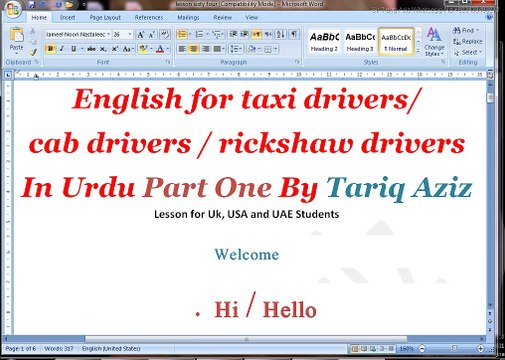Open the Office button menu

[13, 8]
